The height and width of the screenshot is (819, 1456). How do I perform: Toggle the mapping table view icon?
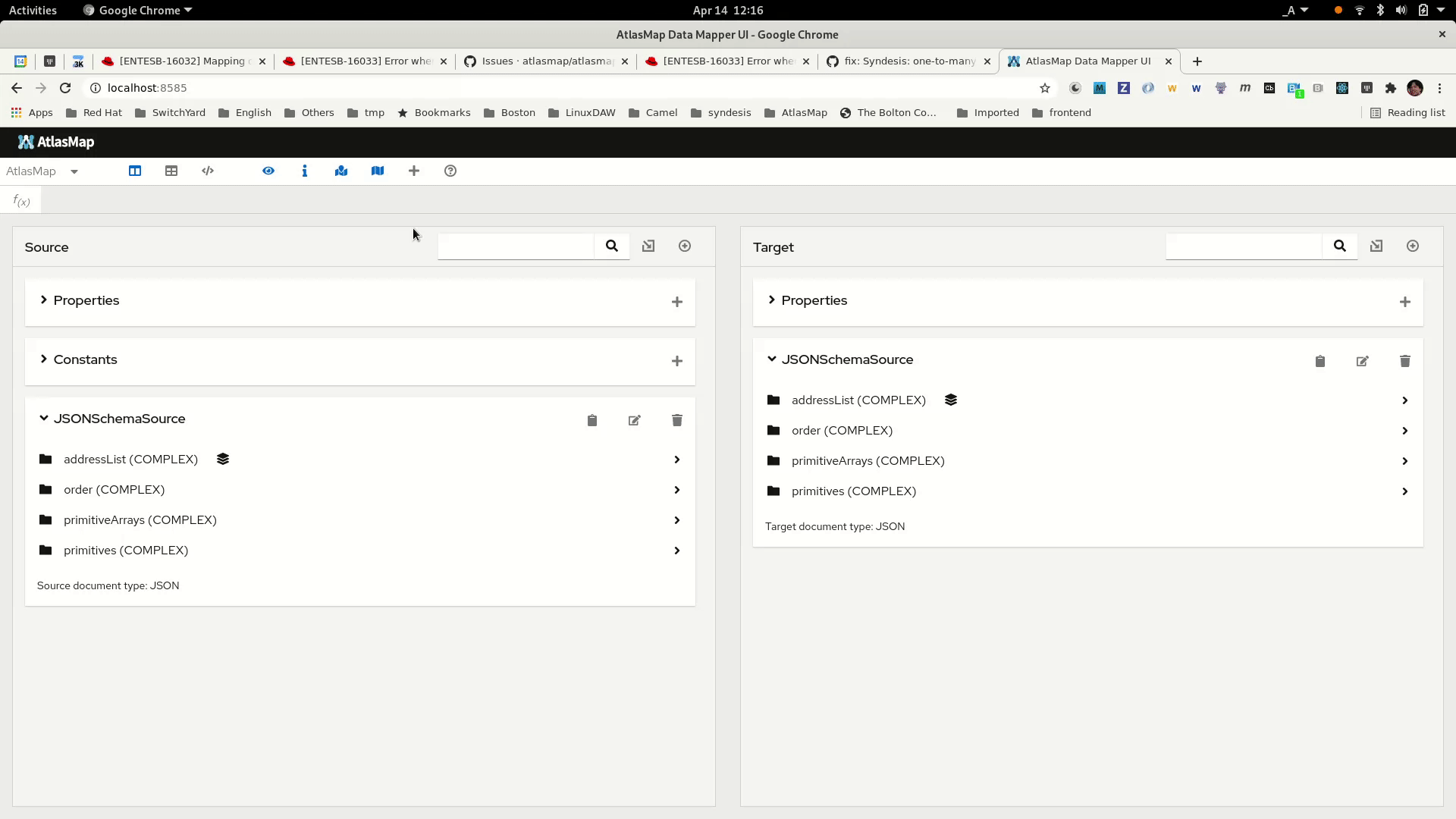coord(171,171)
